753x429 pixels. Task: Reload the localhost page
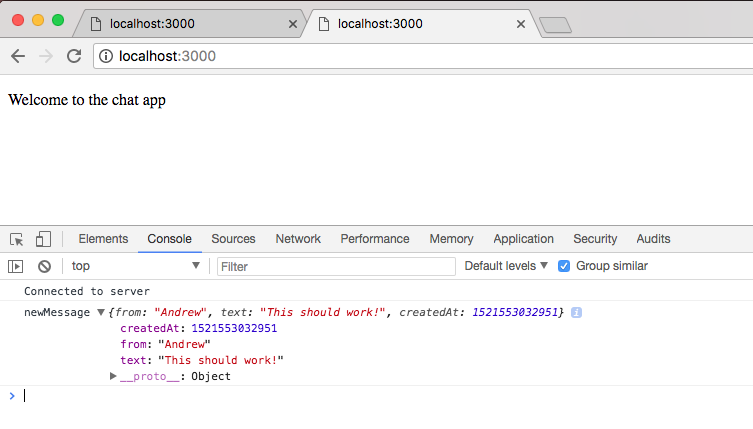(x=73, y=56)
